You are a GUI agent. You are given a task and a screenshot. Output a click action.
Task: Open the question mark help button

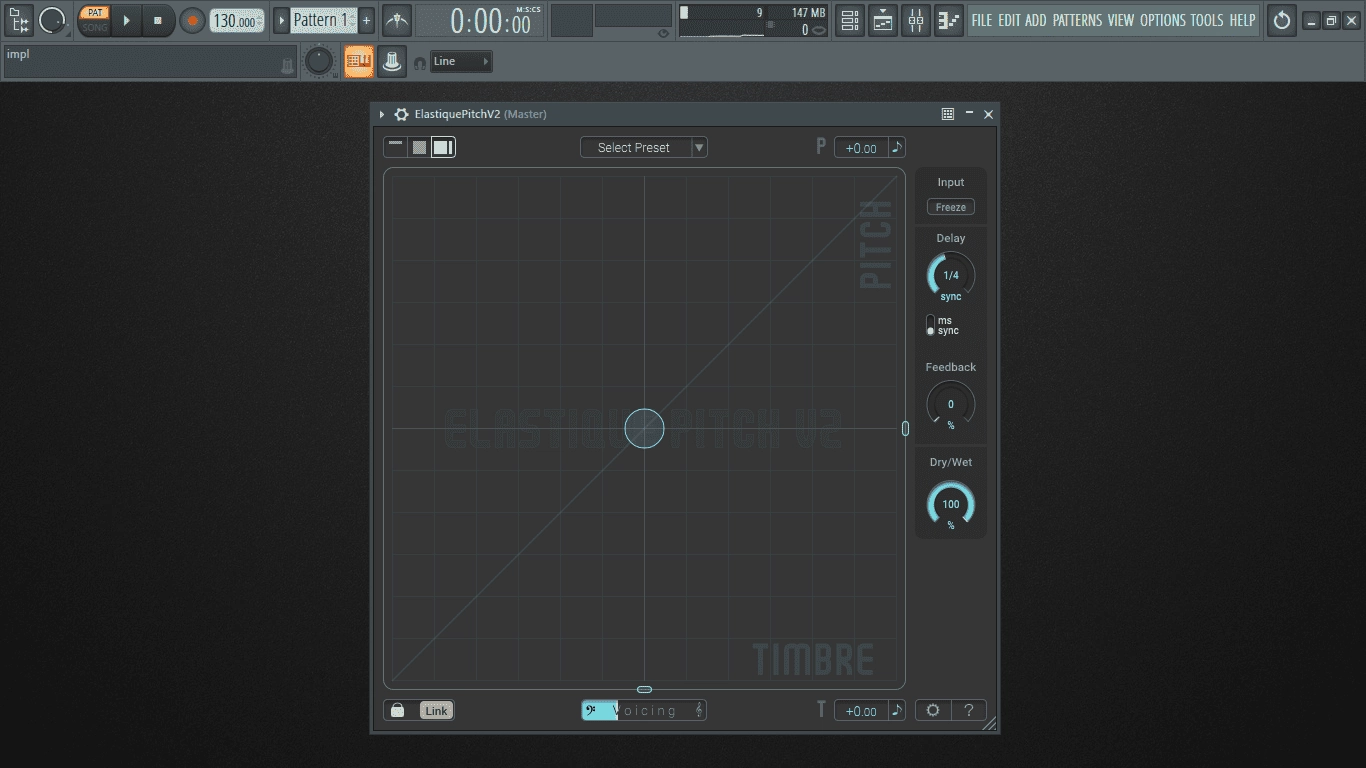click(968, 710)
